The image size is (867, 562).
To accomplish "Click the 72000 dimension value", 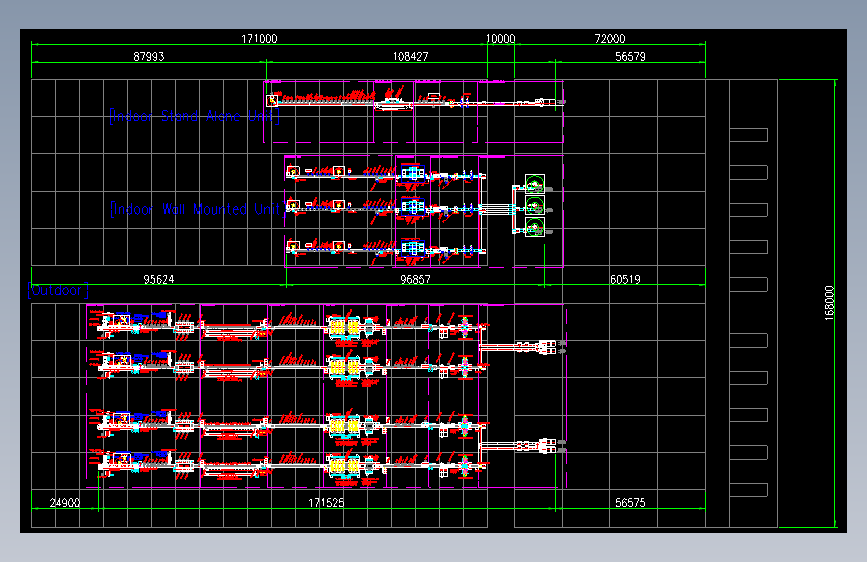I will 610,39.
